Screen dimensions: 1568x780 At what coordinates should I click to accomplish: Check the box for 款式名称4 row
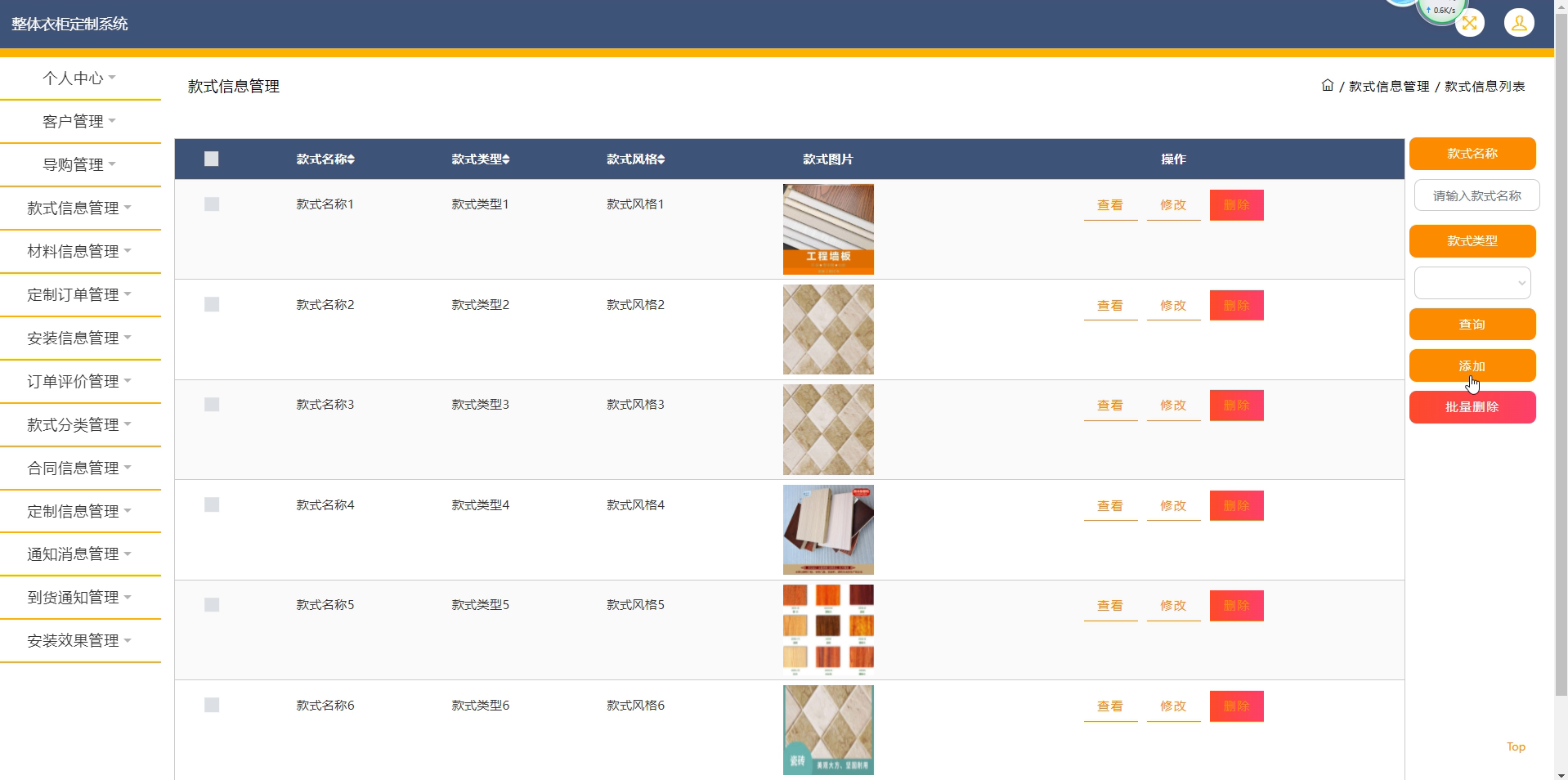coord(212,504)
